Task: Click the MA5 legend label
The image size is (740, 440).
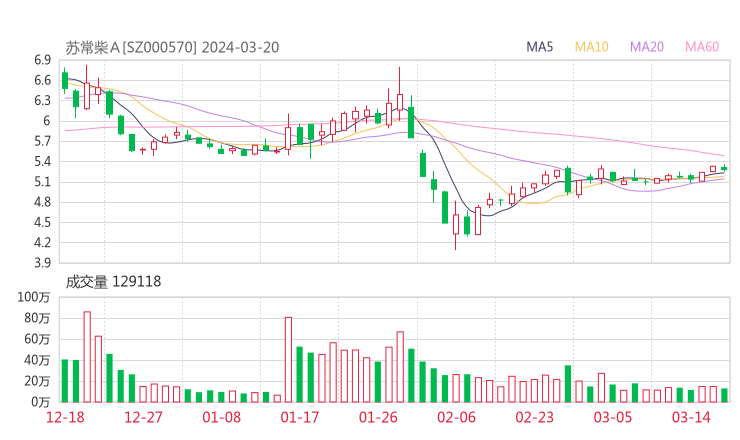Action: (x=539, y=47)
